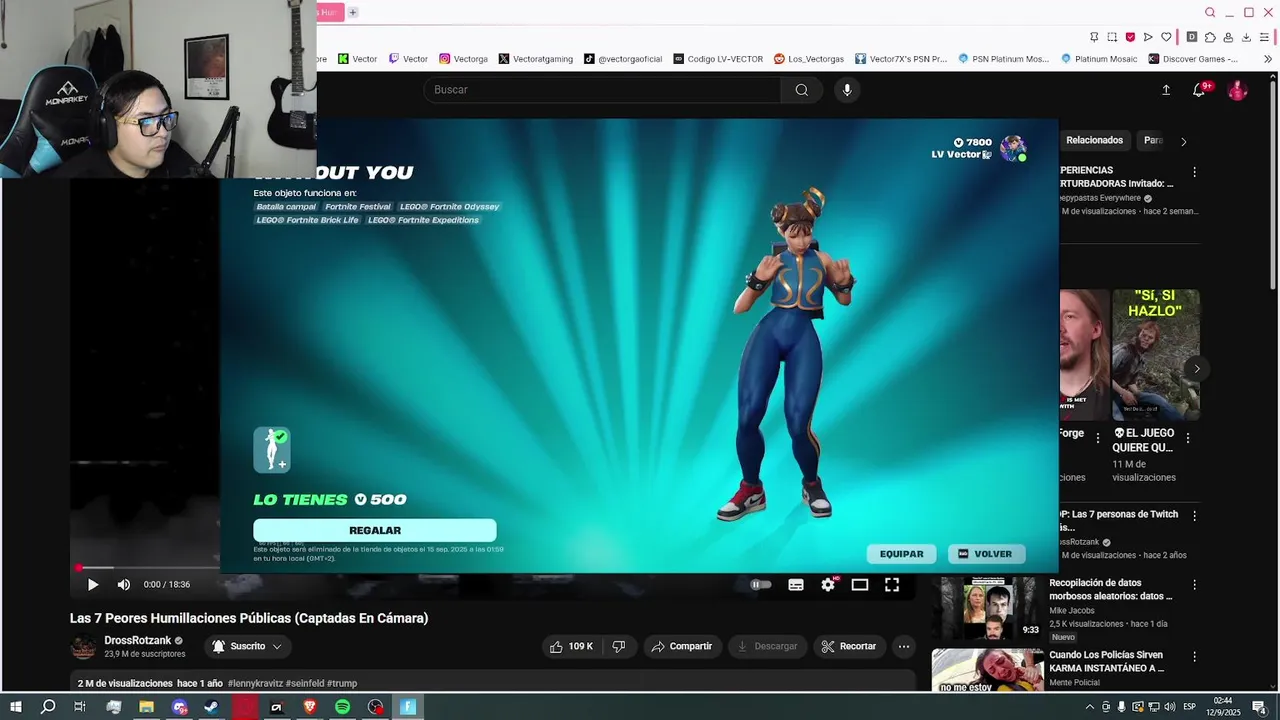
Task: Select the emote item icon in Fortnite shop
Action: click(272, 450)
